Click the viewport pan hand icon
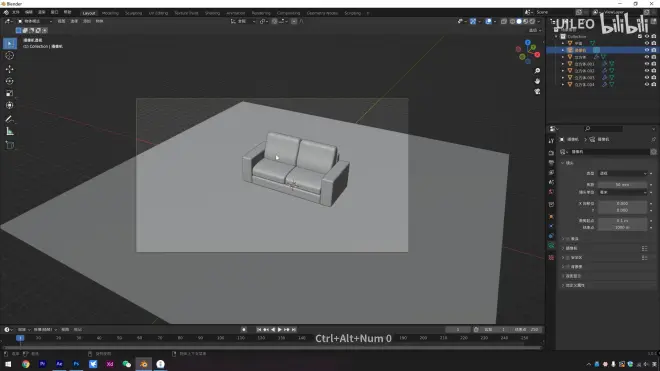The image size is (660, 371). click(x=537, y=81)
